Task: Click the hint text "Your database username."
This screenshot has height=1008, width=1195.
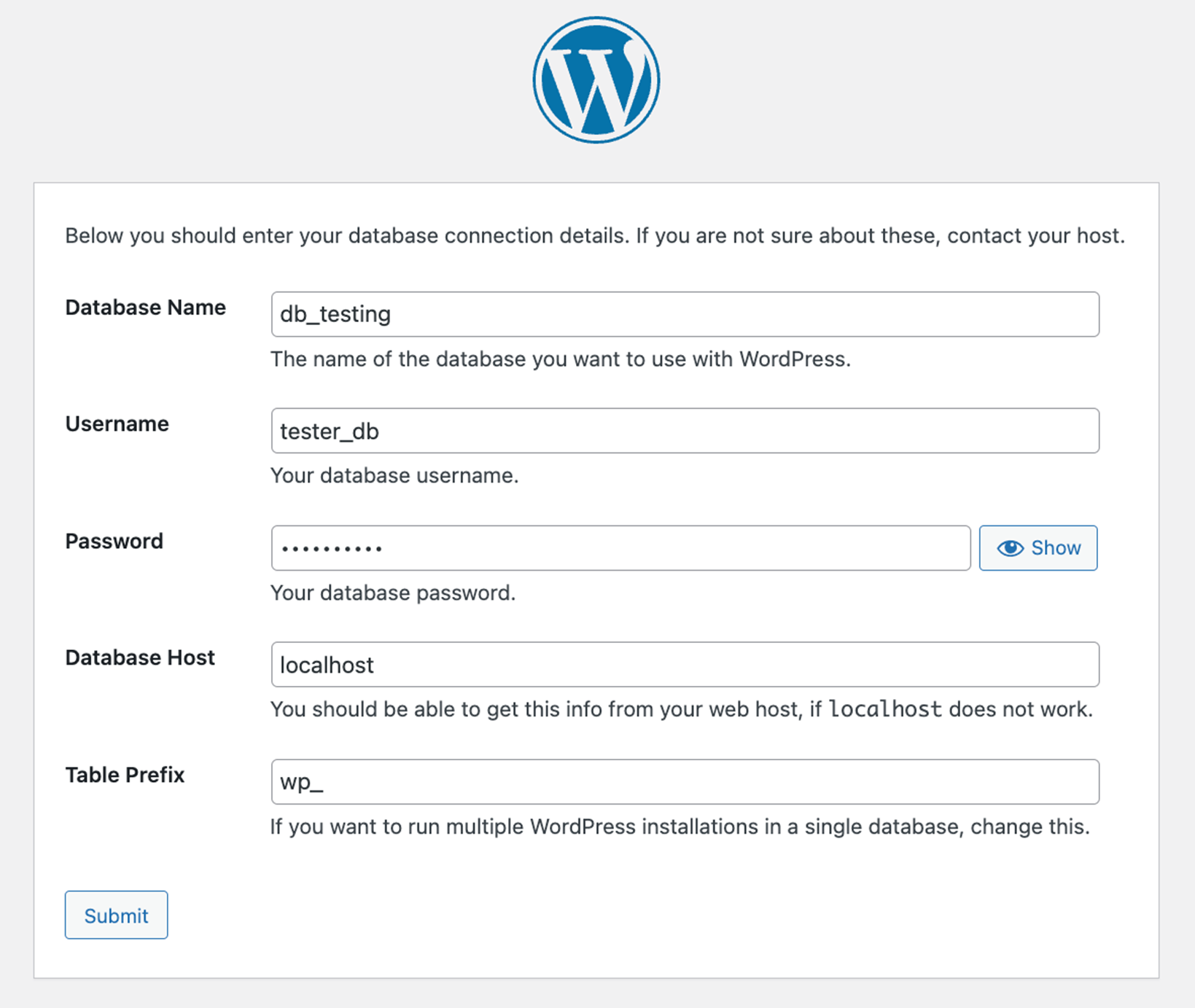Action: click(394, 476)
